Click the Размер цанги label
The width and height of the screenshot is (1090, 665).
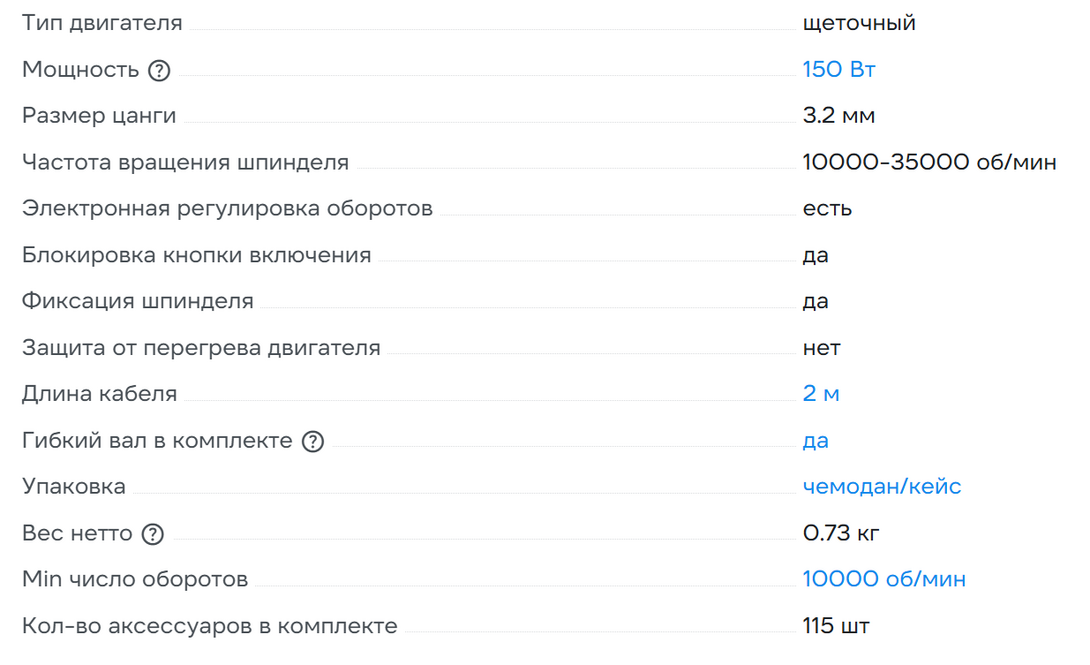[x=99, y=116]
